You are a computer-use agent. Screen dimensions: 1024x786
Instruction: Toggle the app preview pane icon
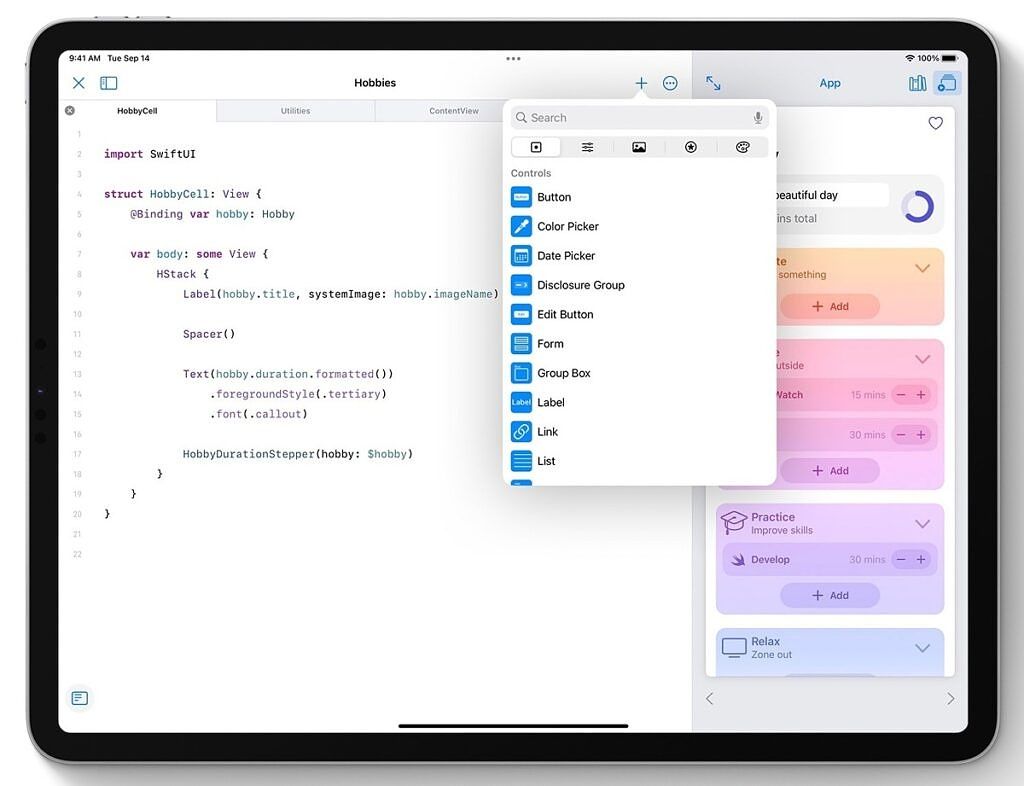(947, 83)
